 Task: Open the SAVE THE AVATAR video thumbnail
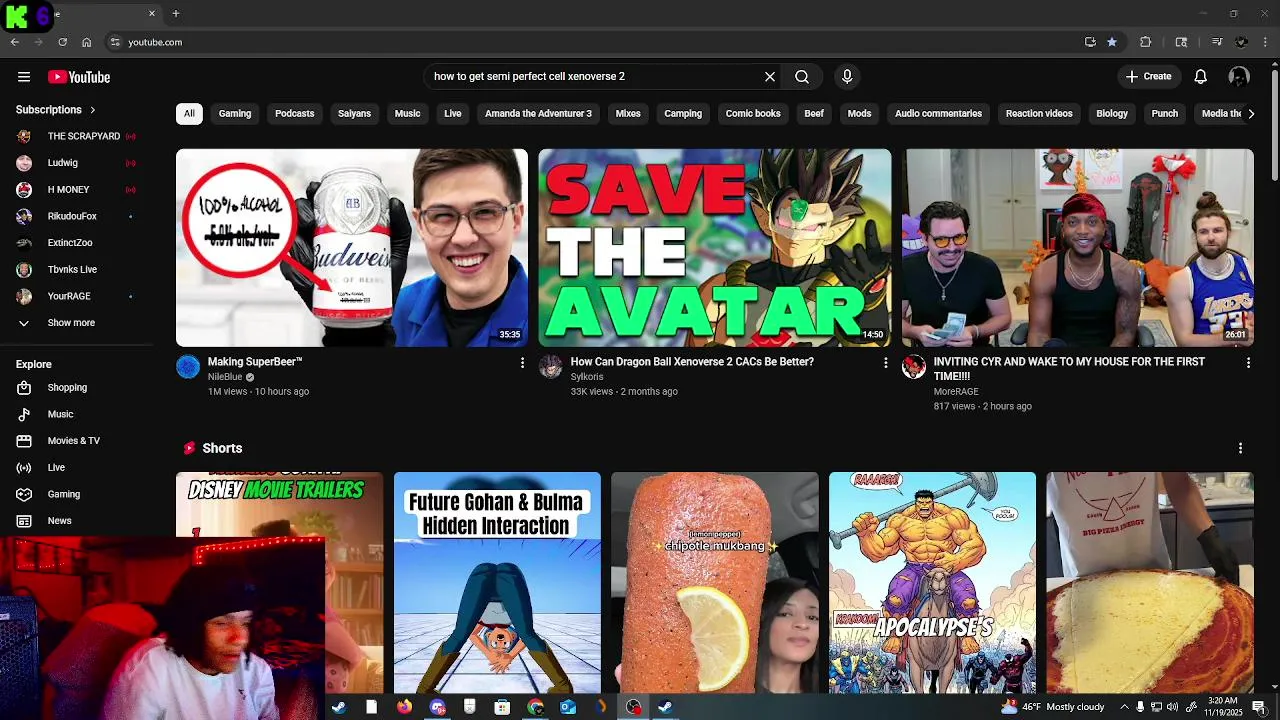click(x=715, y=248)
